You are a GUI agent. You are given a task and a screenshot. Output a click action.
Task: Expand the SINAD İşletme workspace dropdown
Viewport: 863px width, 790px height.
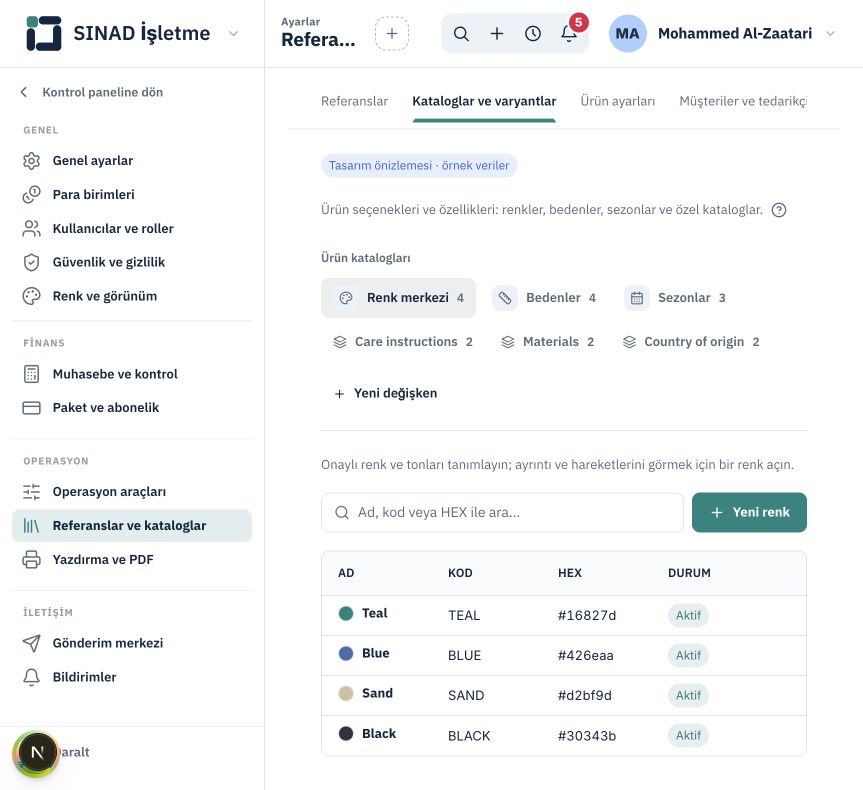[233, 34]
